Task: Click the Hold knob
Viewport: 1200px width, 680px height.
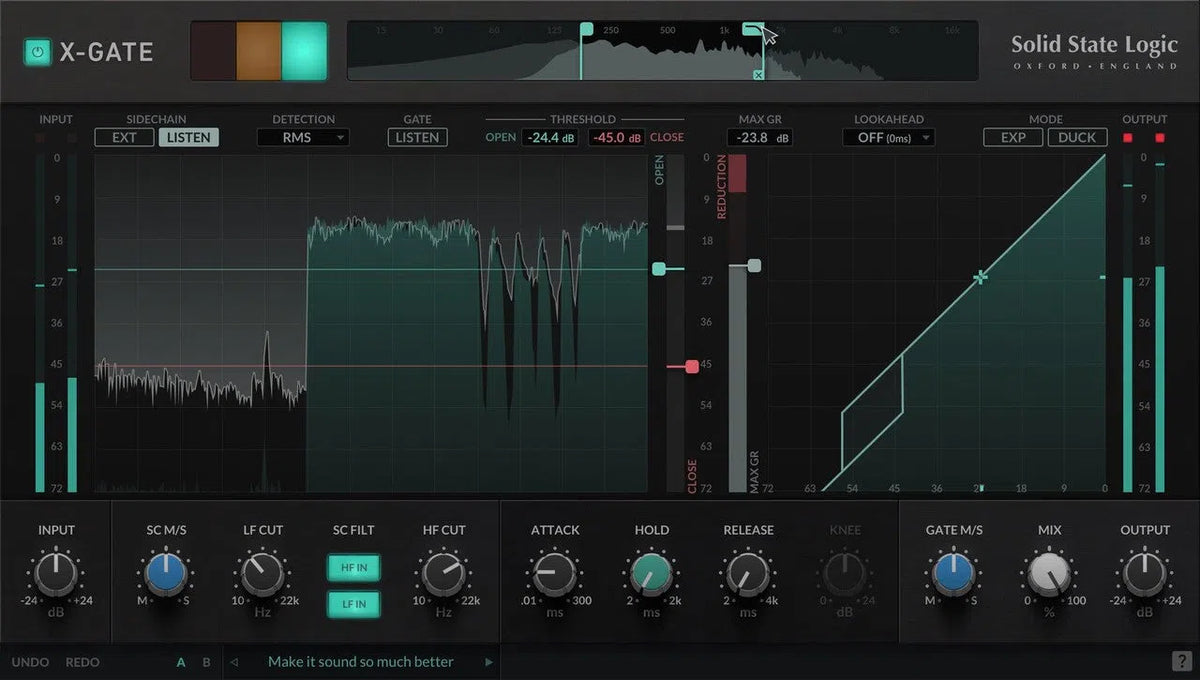Action: click(x=652, y=575)
